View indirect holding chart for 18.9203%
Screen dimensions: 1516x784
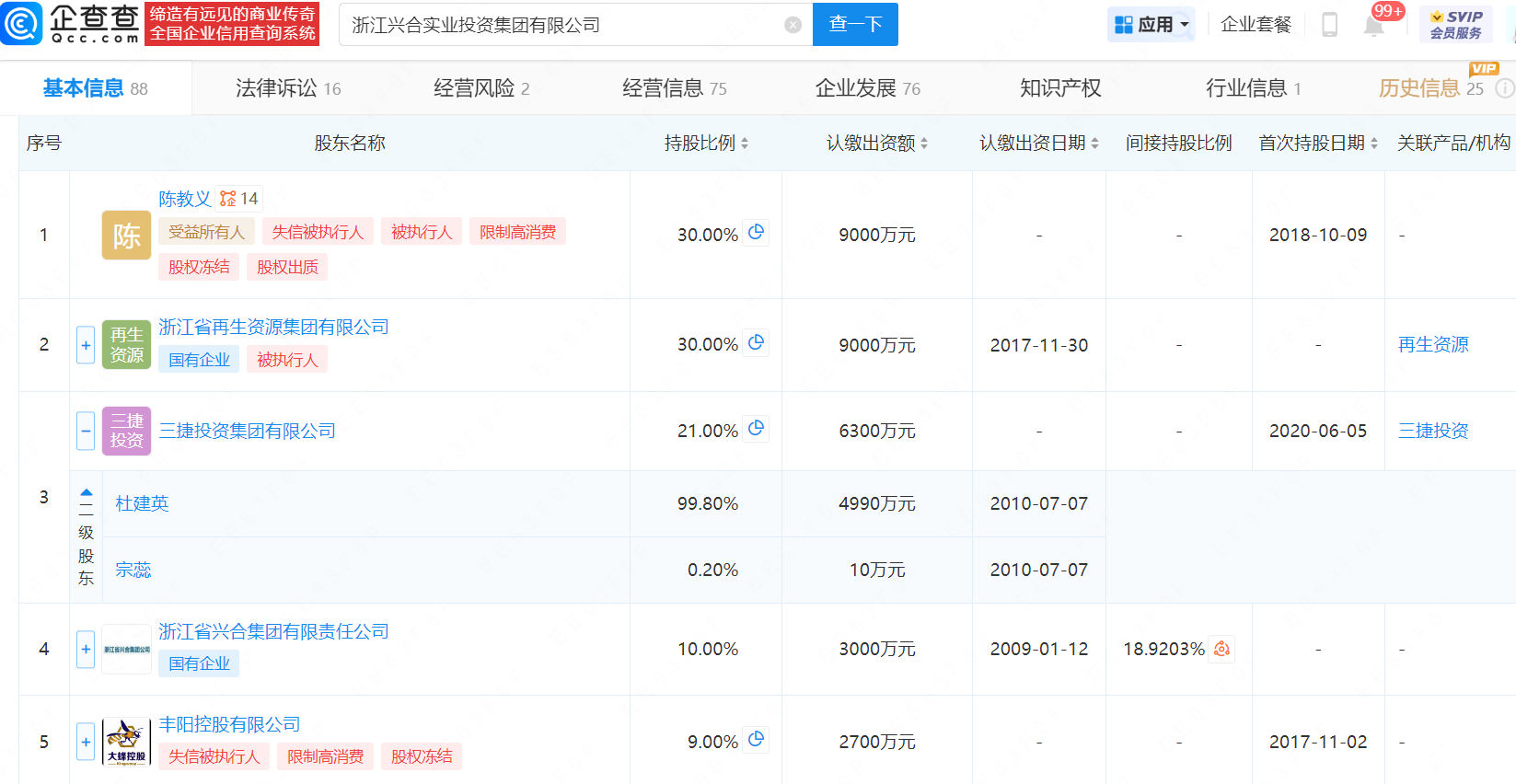(x=1221, y=649)
